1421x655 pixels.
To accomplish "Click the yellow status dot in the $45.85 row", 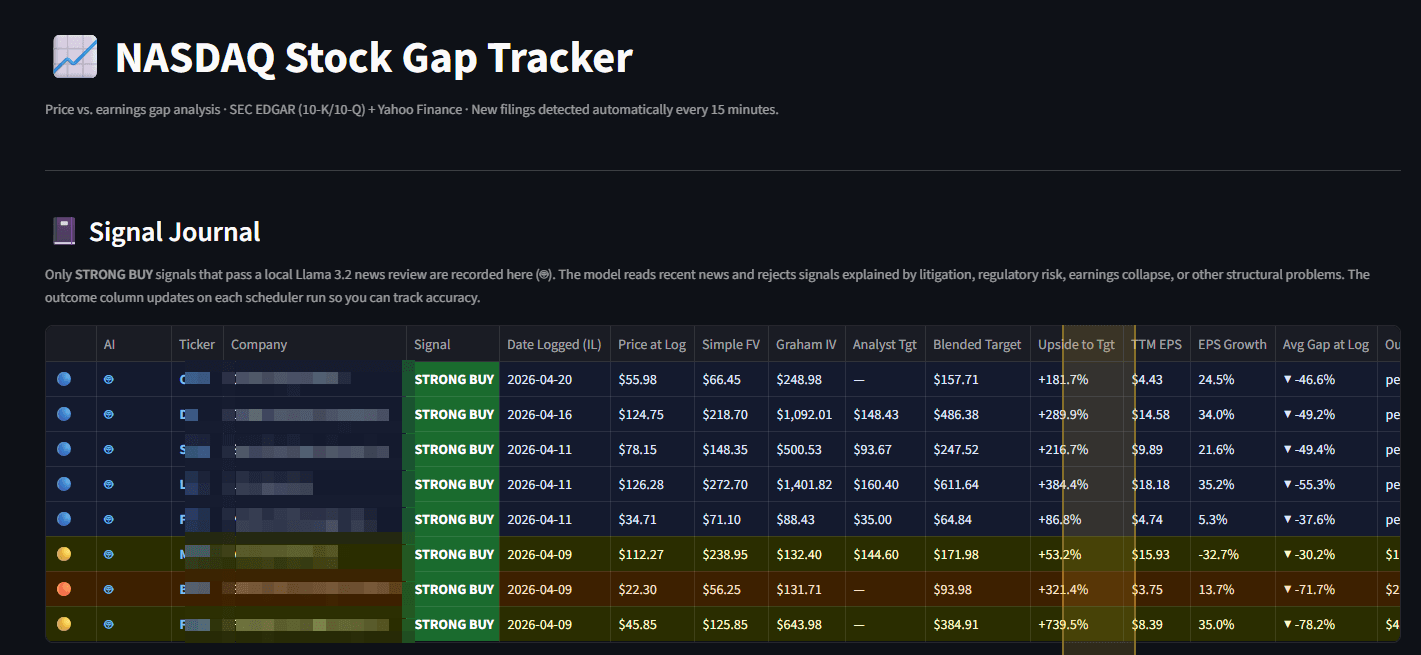I will point(64,624).
